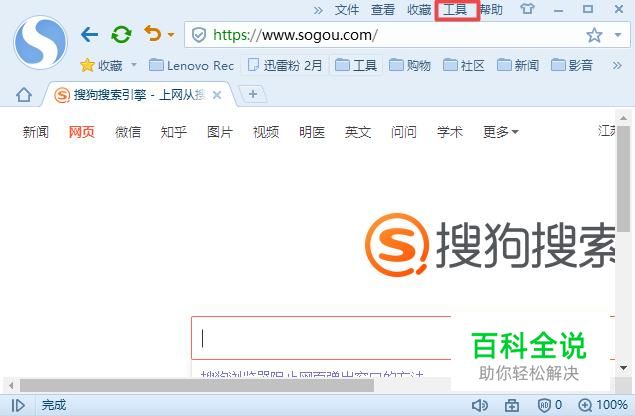Open the 工具 bookmark folder
This screenshot has width=635, height=416.
356,65
